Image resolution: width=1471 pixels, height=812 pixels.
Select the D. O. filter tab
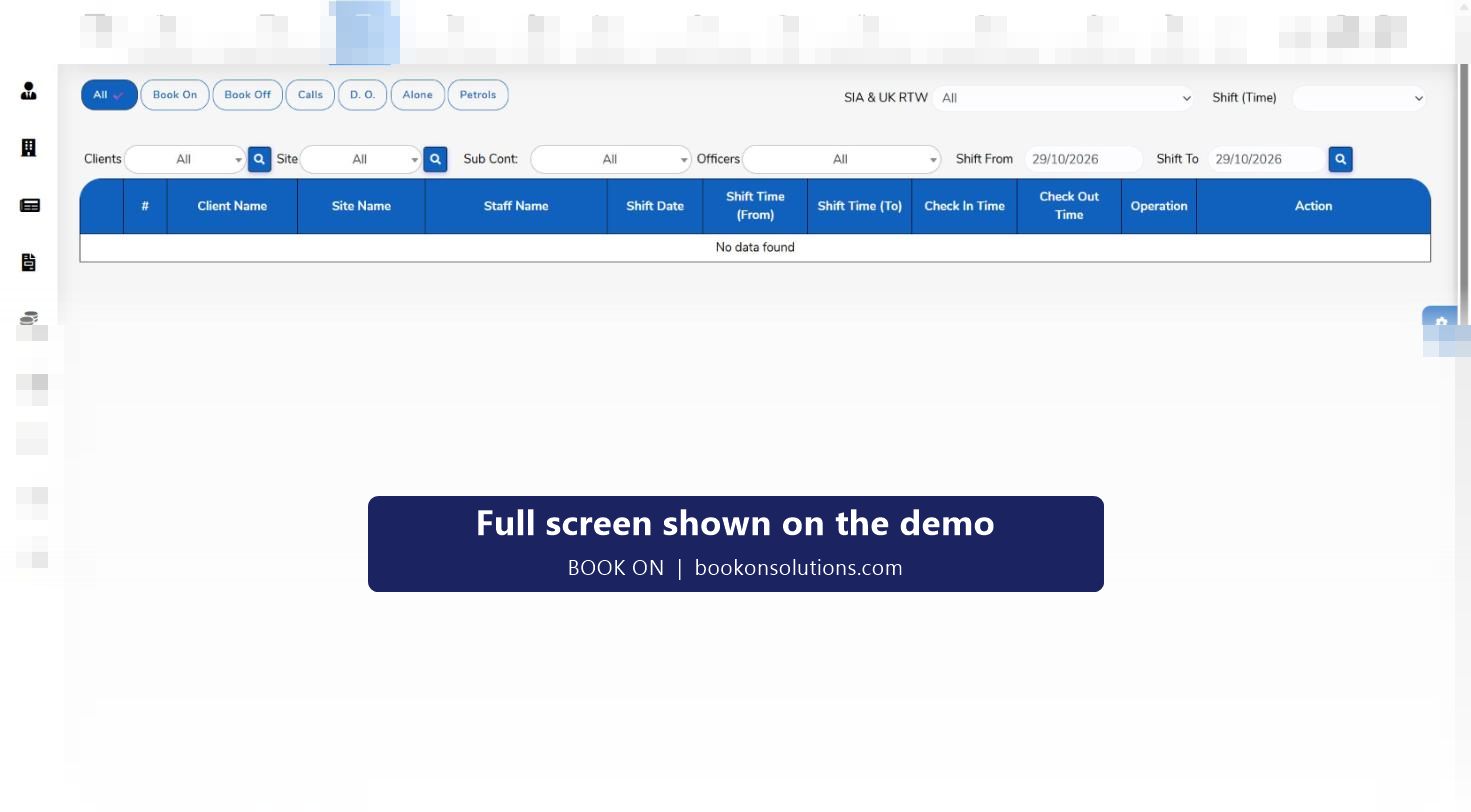tap(362, 95)
